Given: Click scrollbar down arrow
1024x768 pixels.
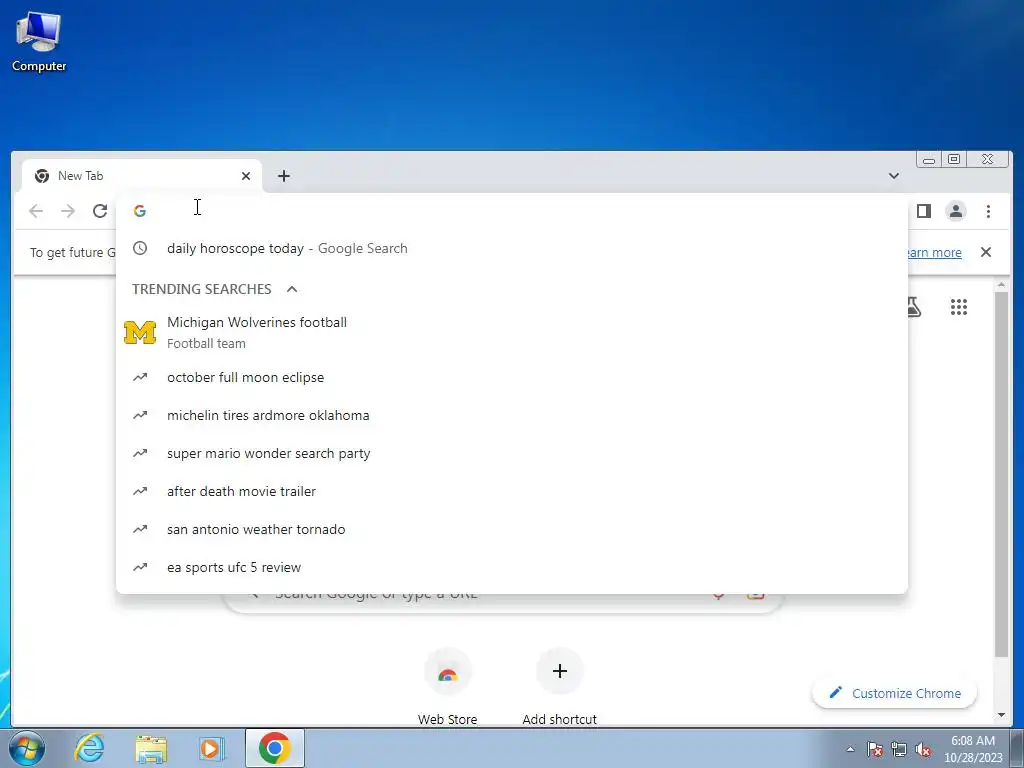Looking at the screenshot, I should tap(1001, 715).
